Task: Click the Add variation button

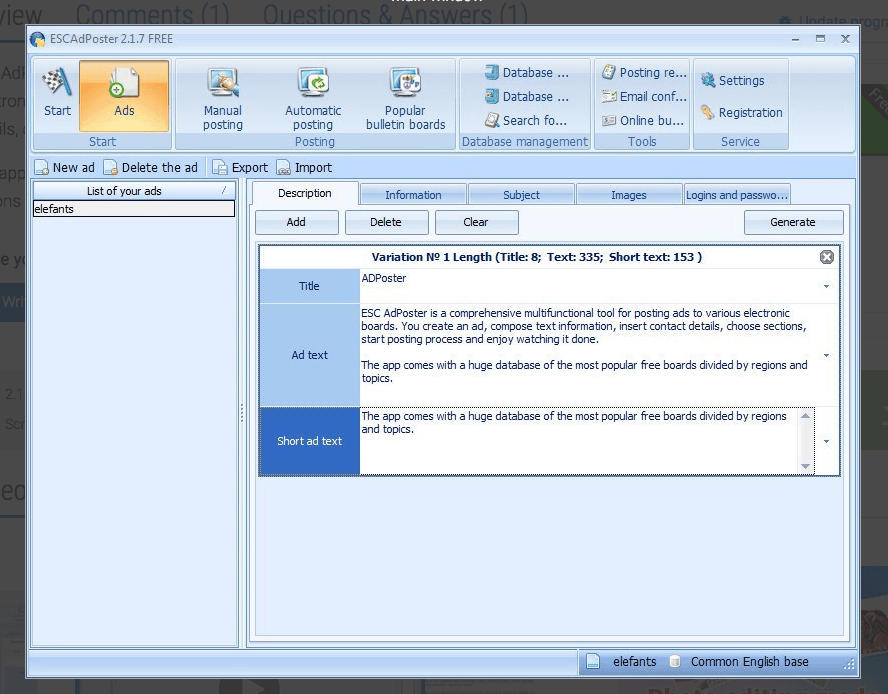Action: [296, 222]
